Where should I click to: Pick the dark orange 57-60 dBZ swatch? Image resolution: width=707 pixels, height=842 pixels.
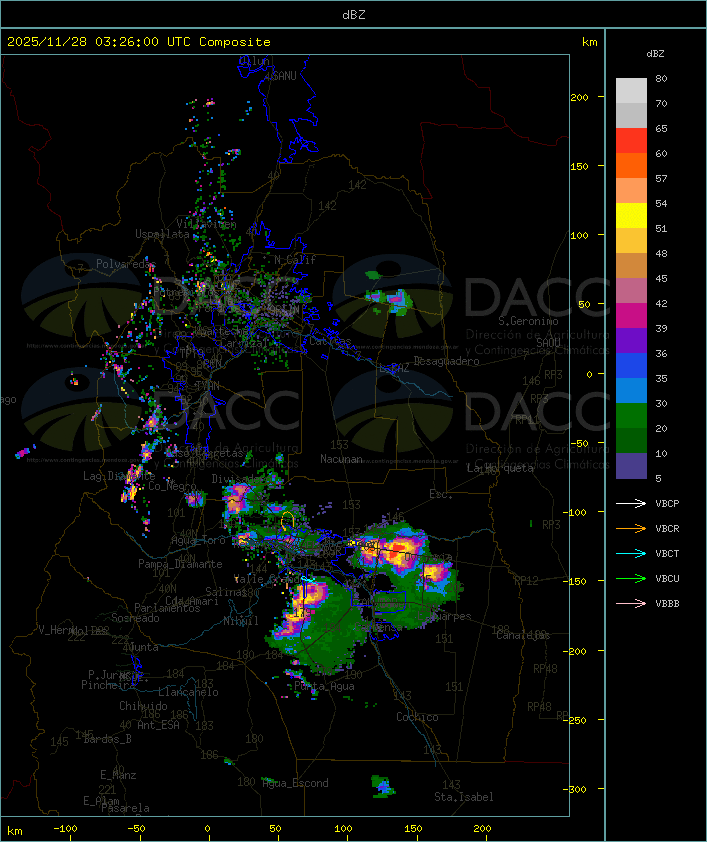[631, 165]
